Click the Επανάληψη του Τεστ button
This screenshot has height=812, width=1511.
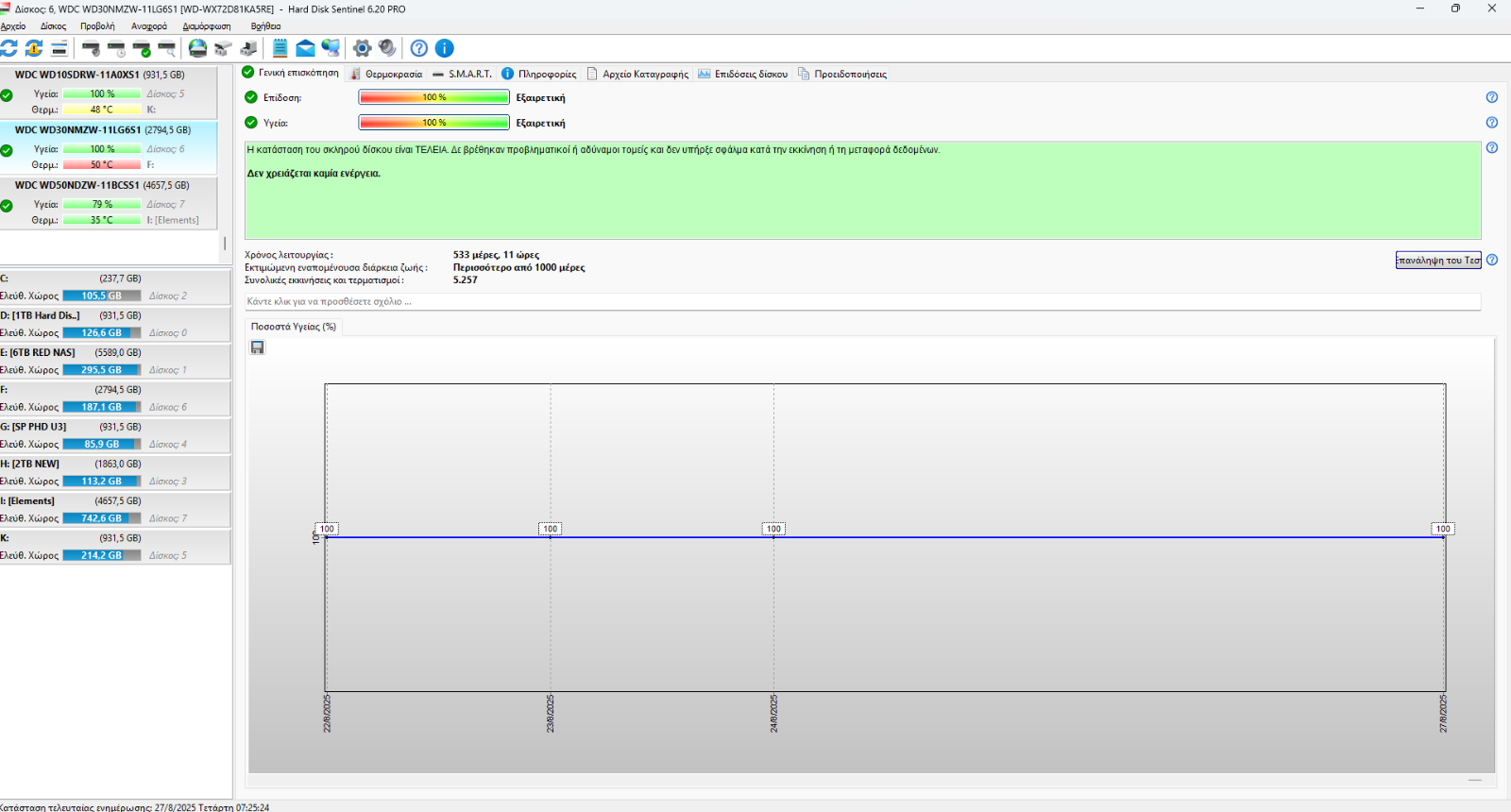[x=1438, y=261]
